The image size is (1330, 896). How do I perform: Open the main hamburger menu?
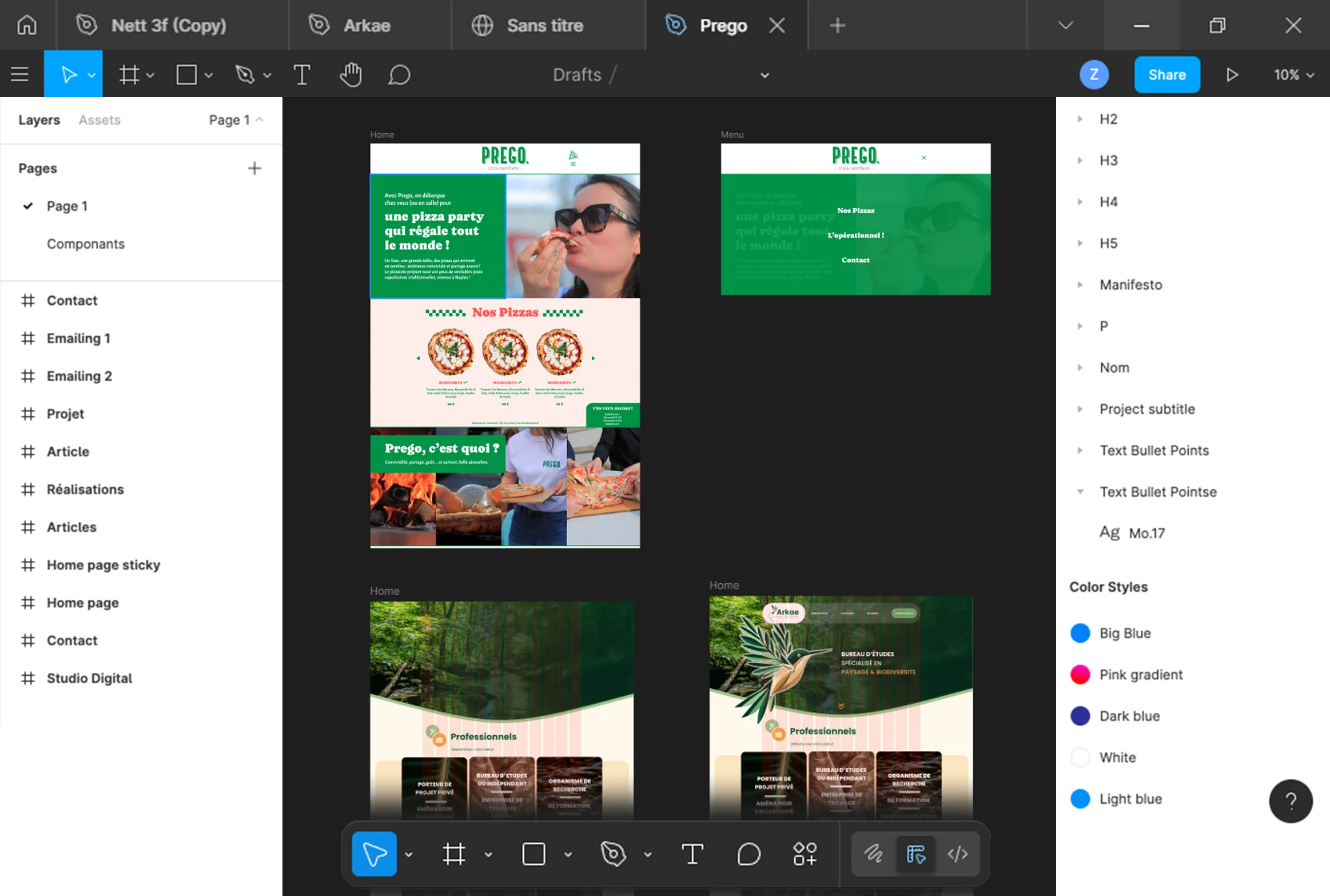(x=20, y=75)
